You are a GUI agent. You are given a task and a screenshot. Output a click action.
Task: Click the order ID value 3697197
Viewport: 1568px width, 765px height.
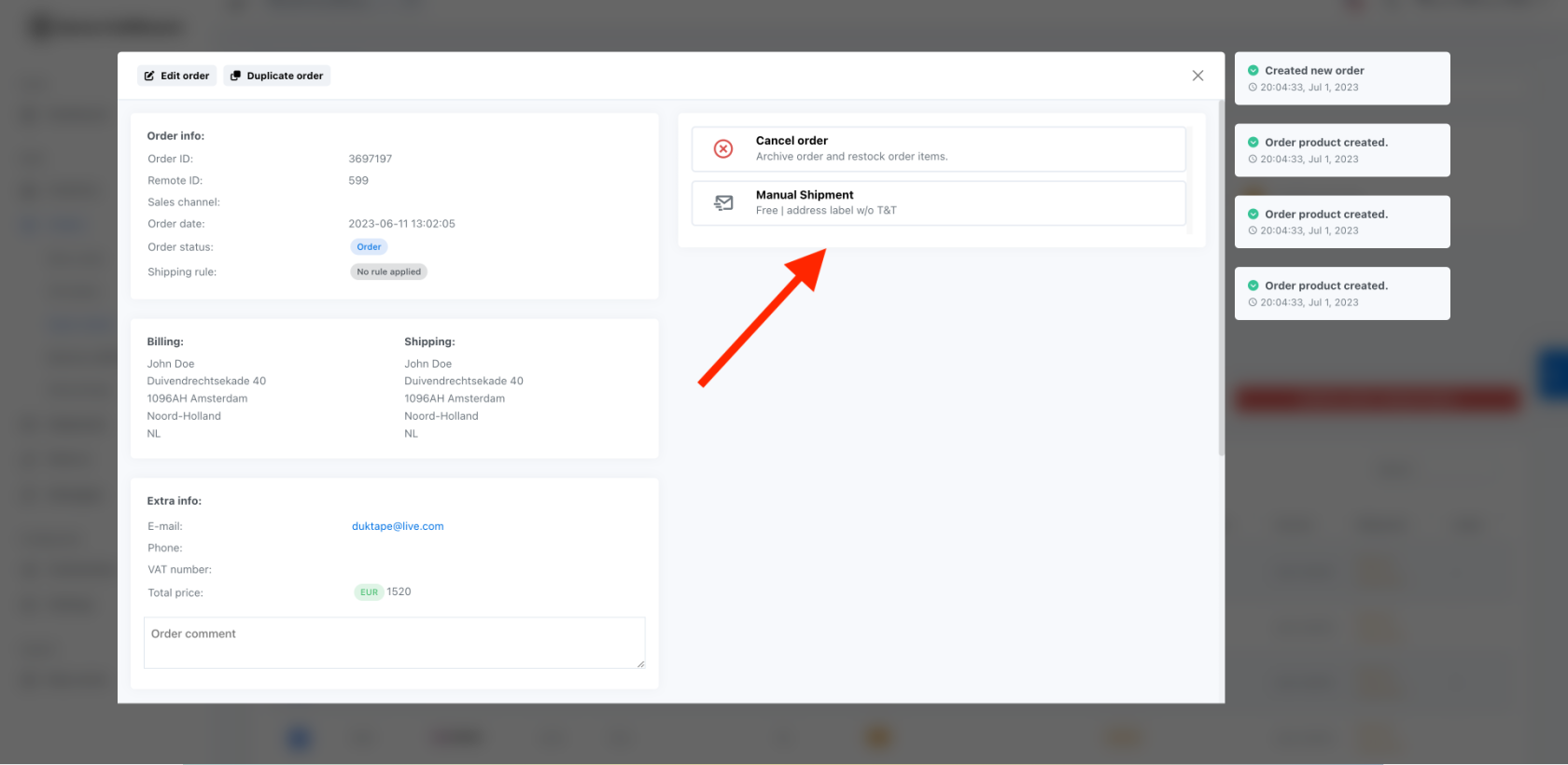[x=370, y=159]
